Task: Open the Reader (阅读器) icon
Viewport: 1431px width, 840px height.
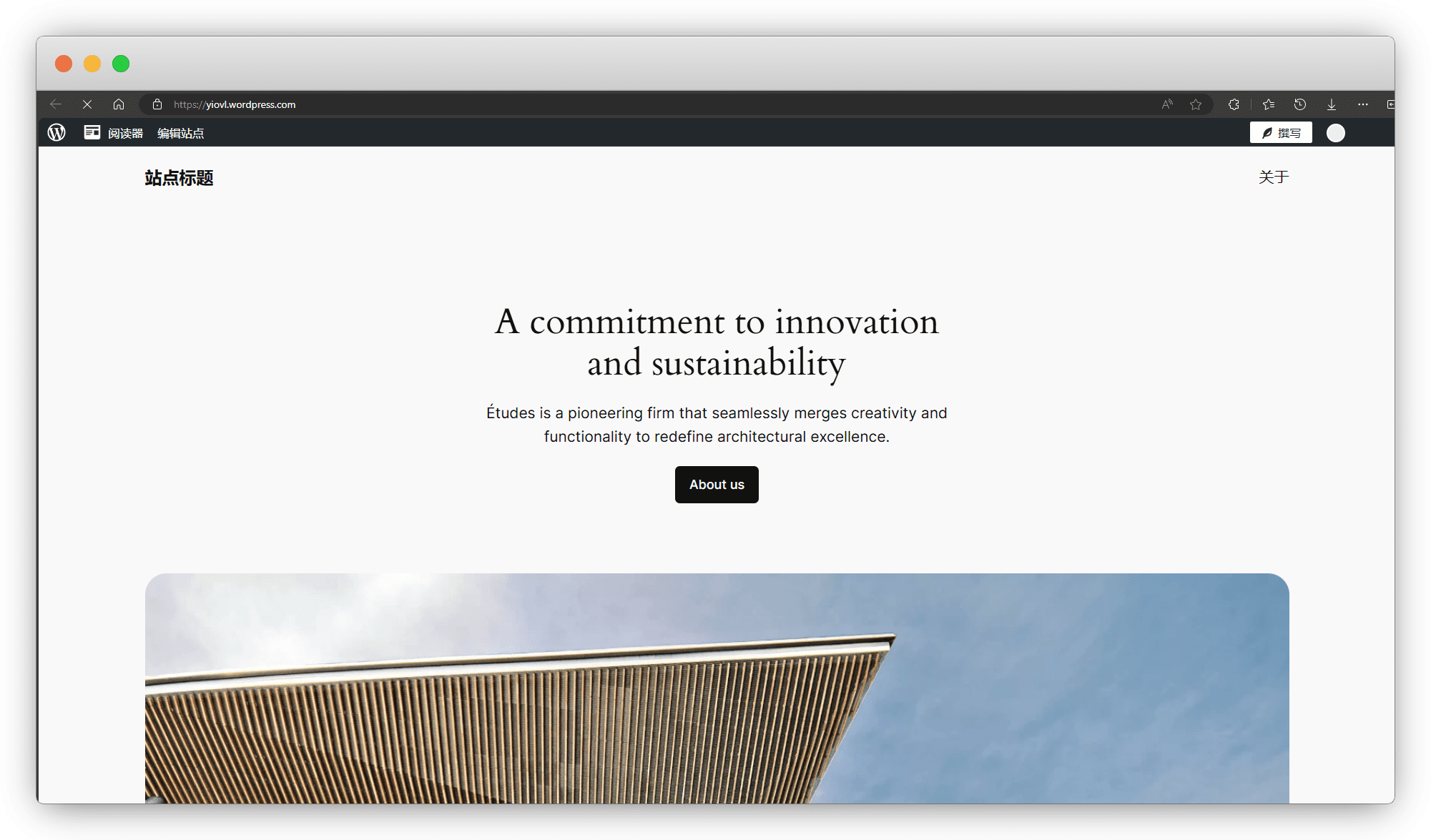Action: (92, 132)
